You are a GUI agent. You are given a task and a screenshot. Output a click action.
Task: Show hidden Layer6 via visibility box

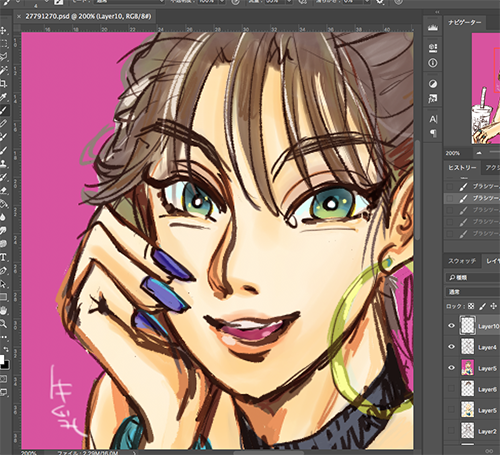tap(452, 389)
